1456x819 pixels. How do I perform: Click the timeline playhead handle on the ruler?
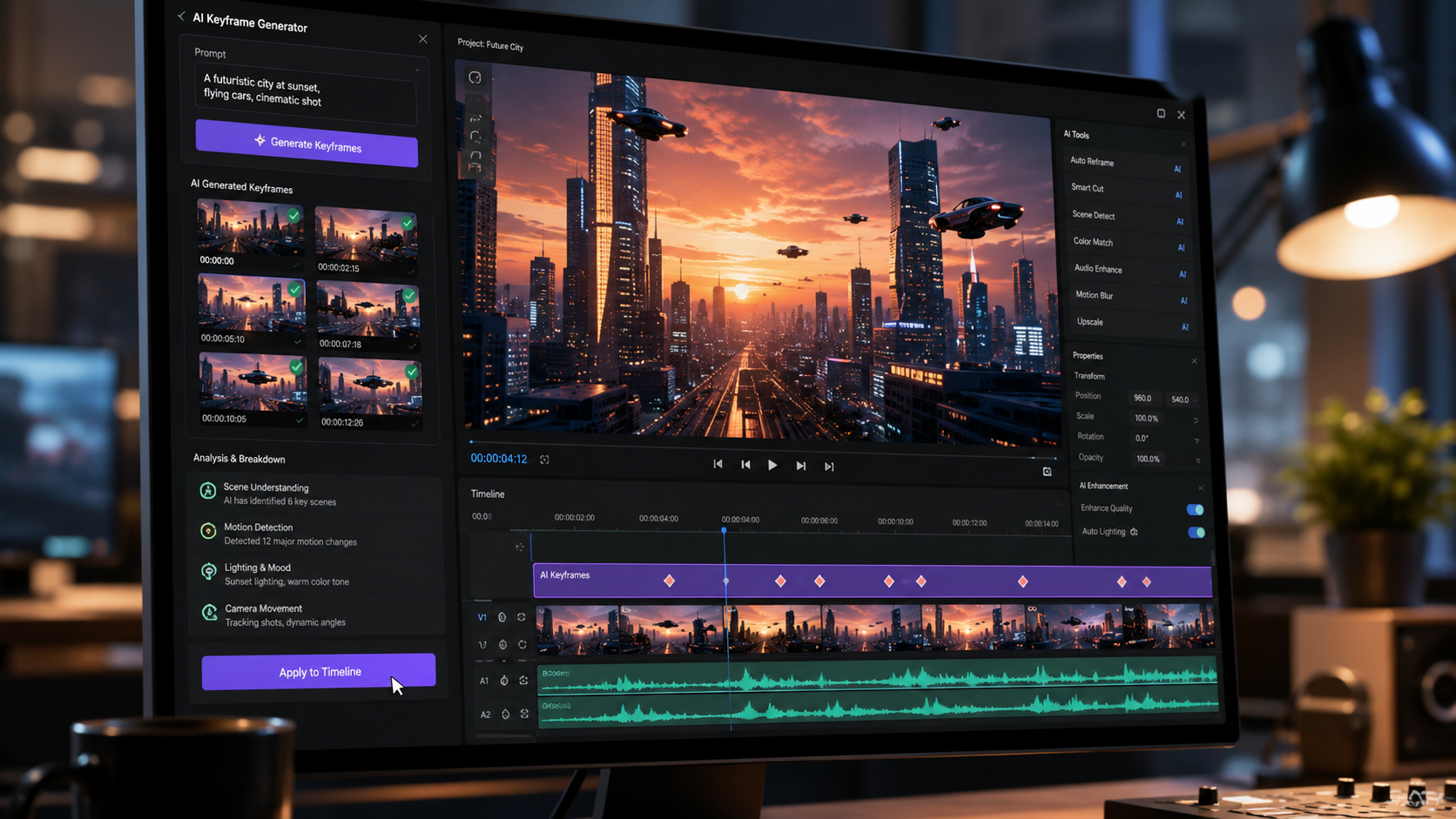click(x=724, y=530)
